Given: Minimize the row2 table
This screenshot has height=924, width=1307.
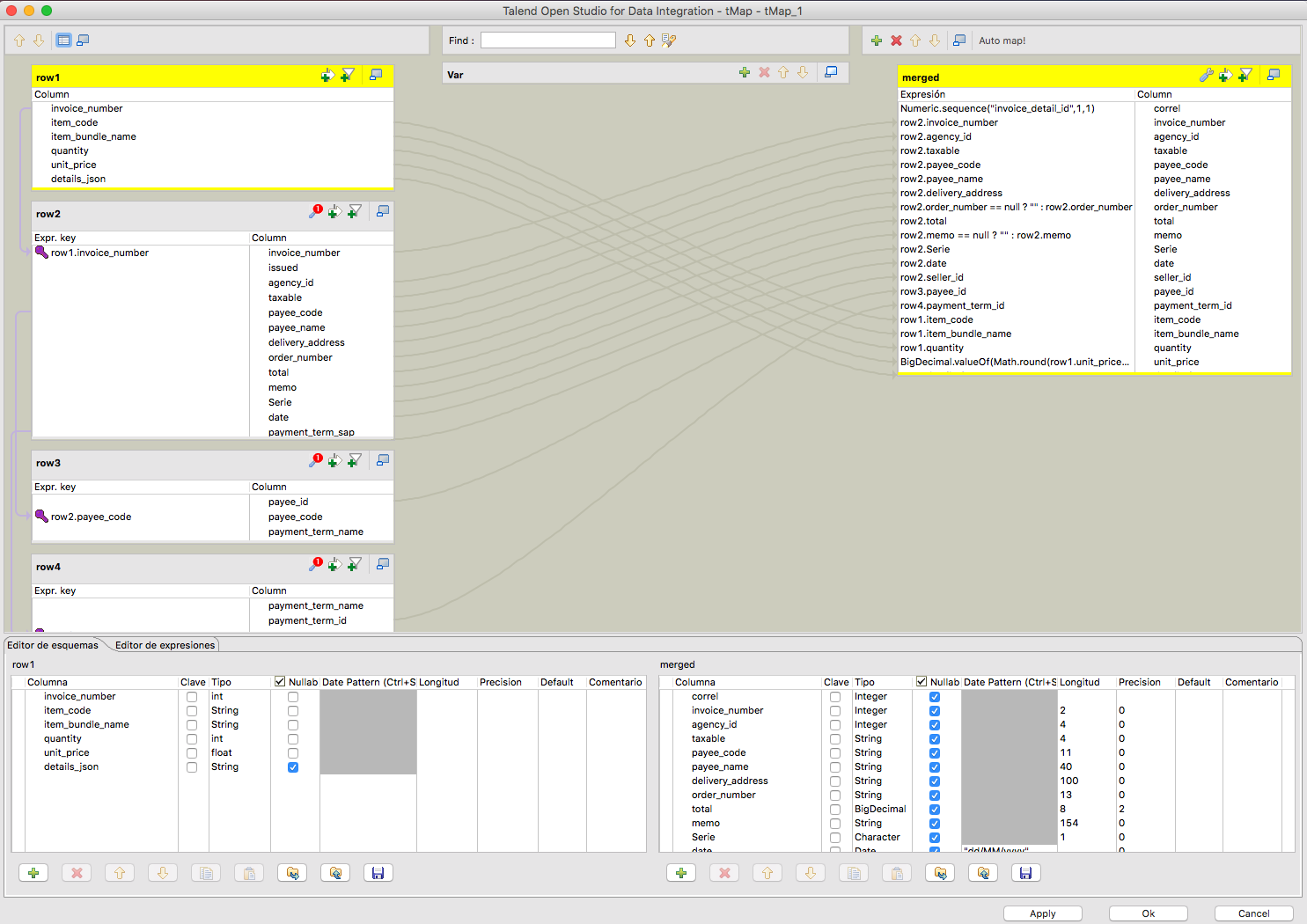Looking at the screenshot, I should (383, 211).
